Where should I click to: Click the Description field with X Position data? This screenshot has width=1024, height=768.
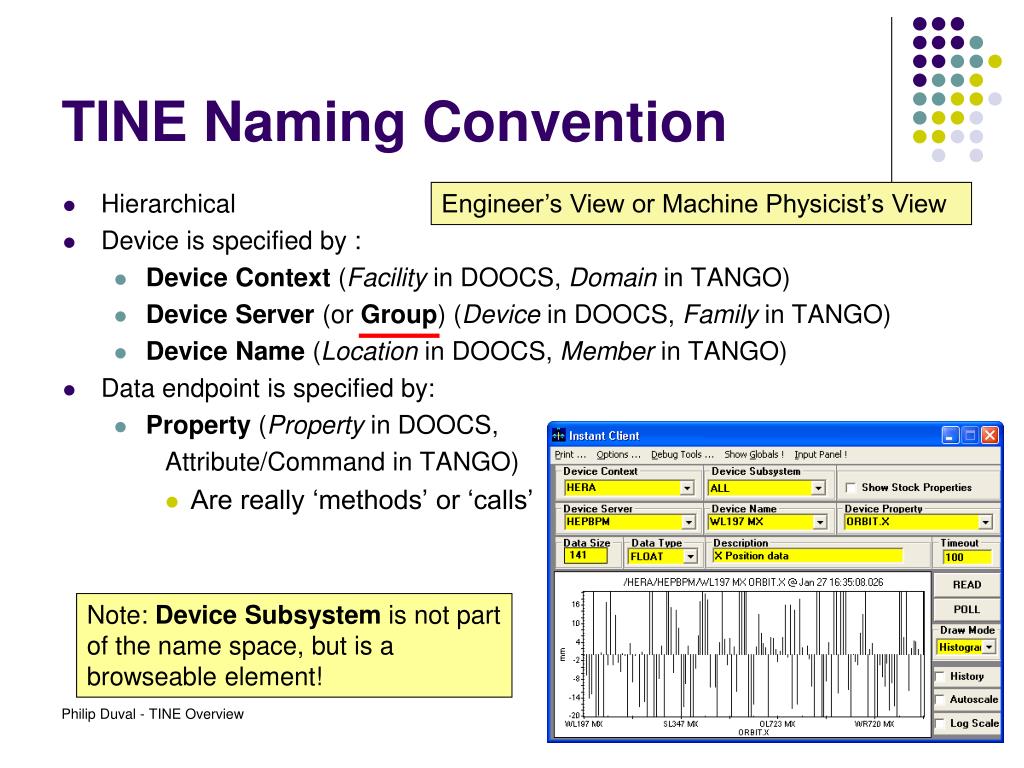(x=807, y=556)
